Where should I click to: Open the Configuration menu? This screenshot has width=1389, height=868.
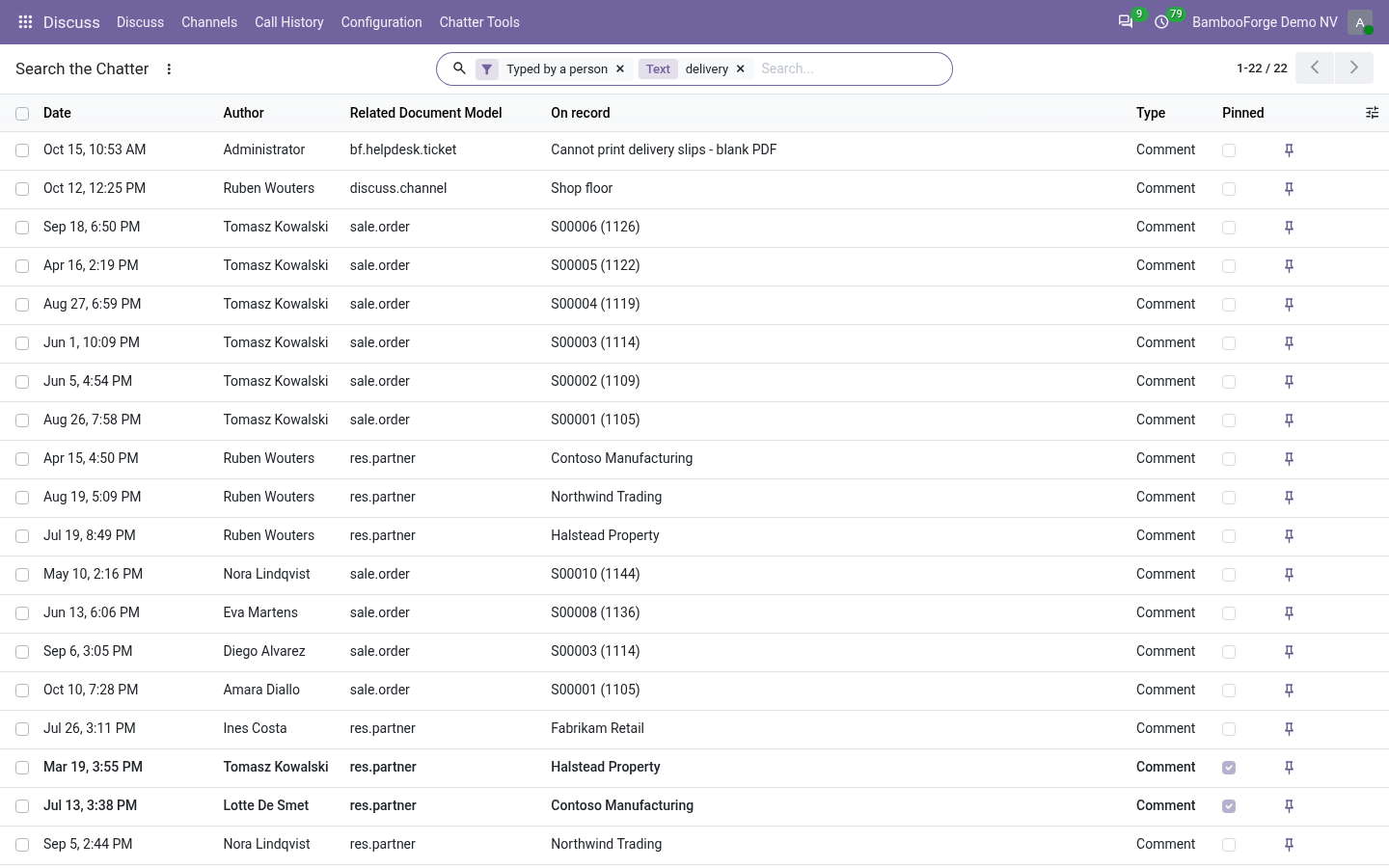[x=381, y=22]
